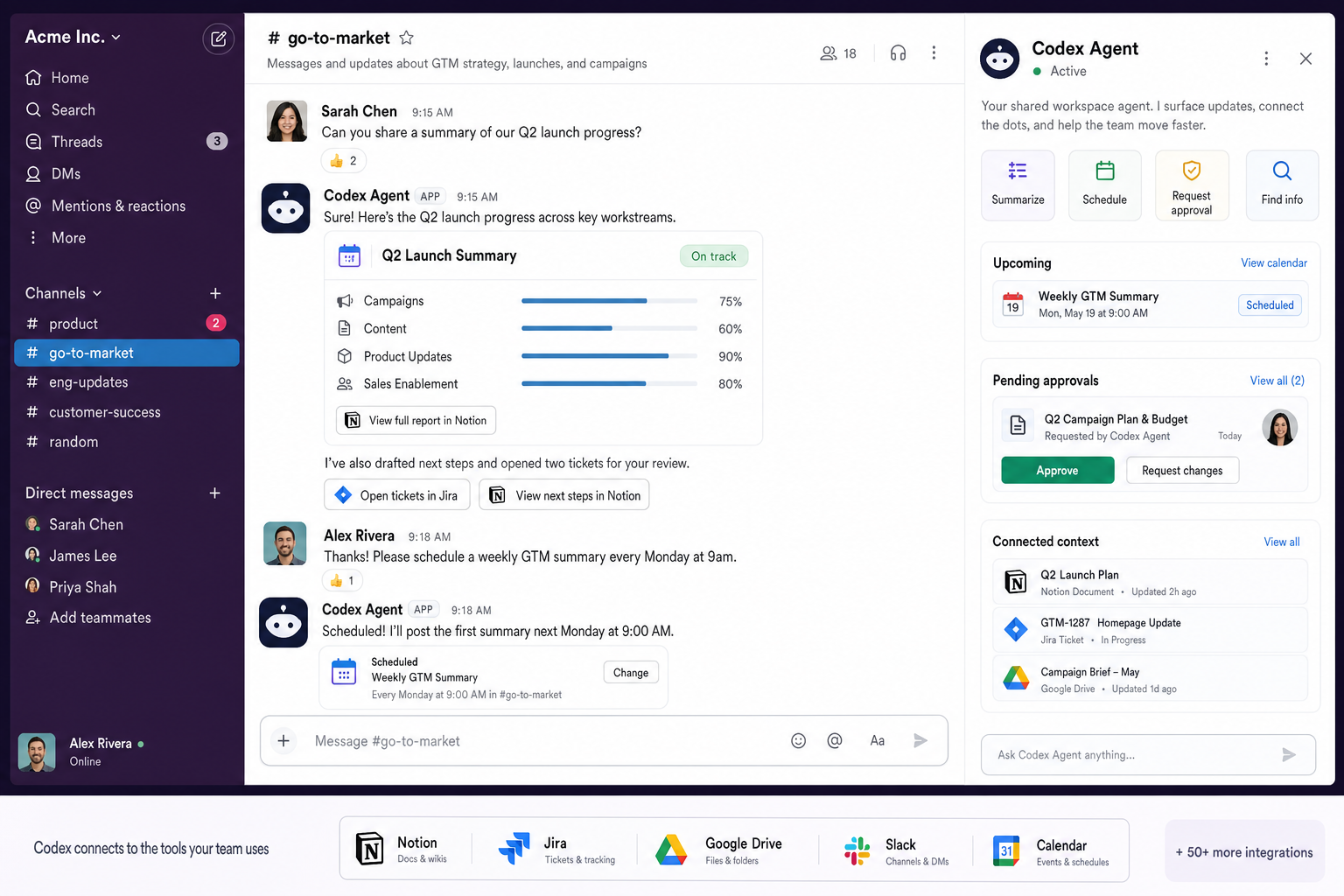Open channel more options menu
Viewport: 1344px width, 896px height.
pos(934,52)
